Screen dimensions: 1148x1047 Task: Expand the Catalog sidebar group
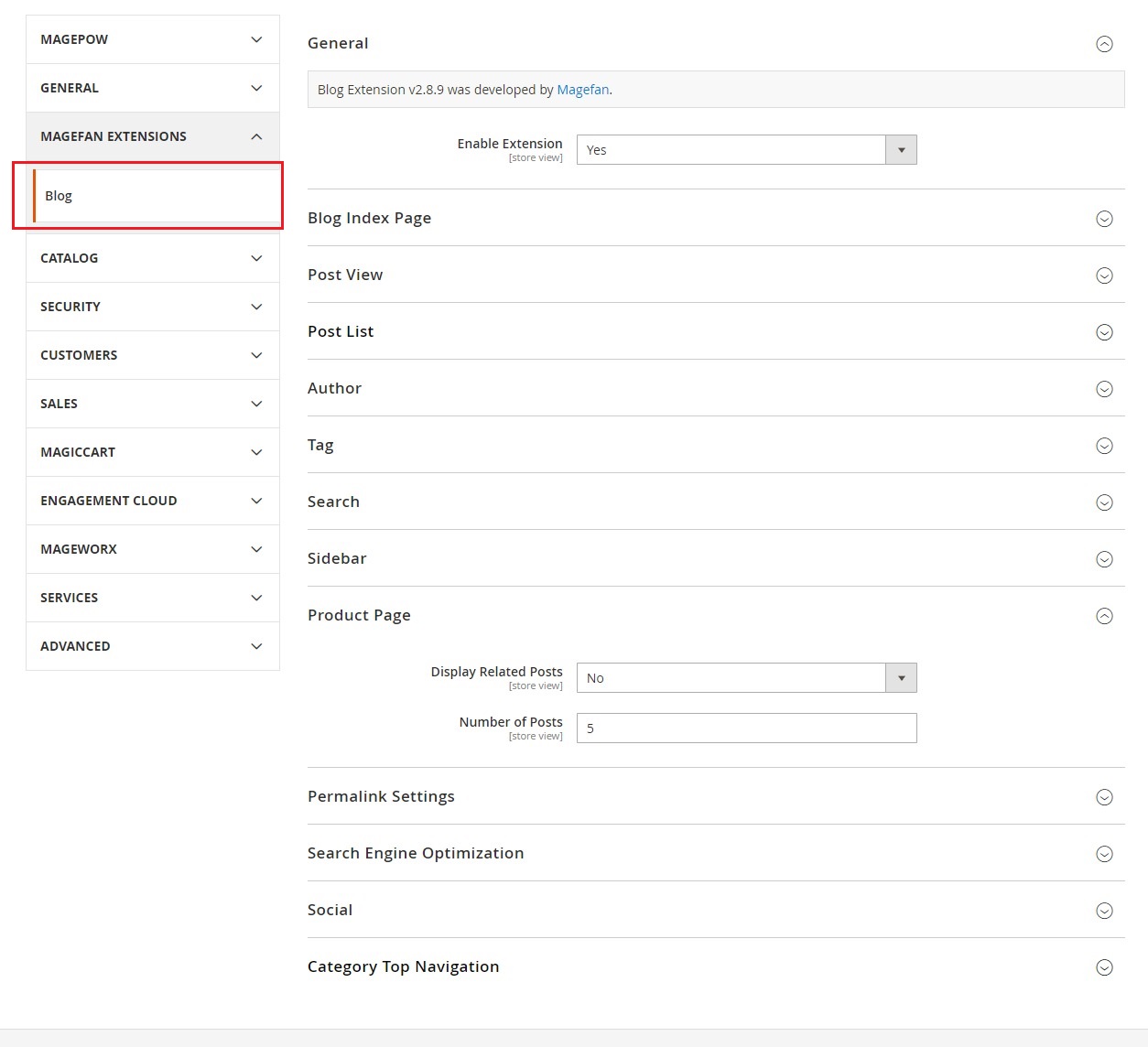[152, 258]
